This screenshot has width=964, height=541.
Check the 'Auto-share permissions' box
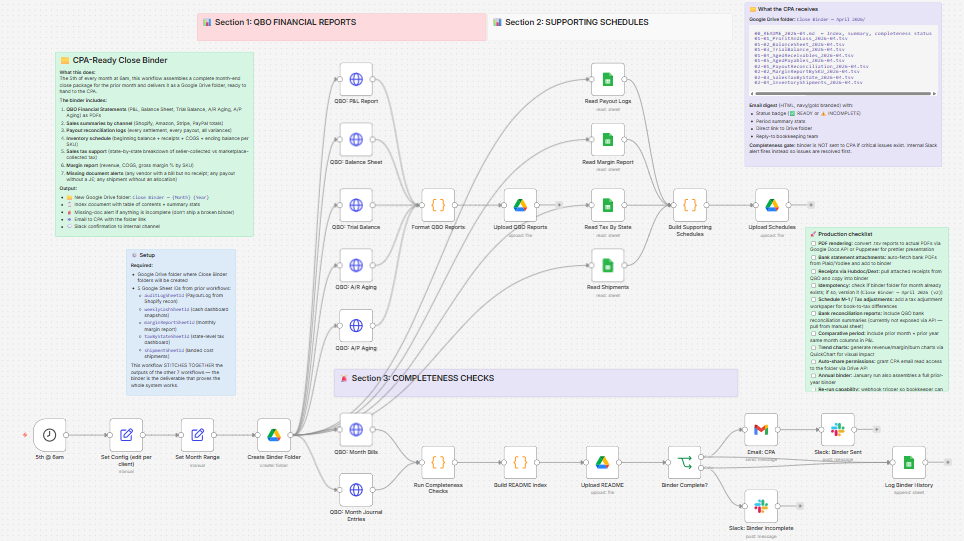pos(813,361)
